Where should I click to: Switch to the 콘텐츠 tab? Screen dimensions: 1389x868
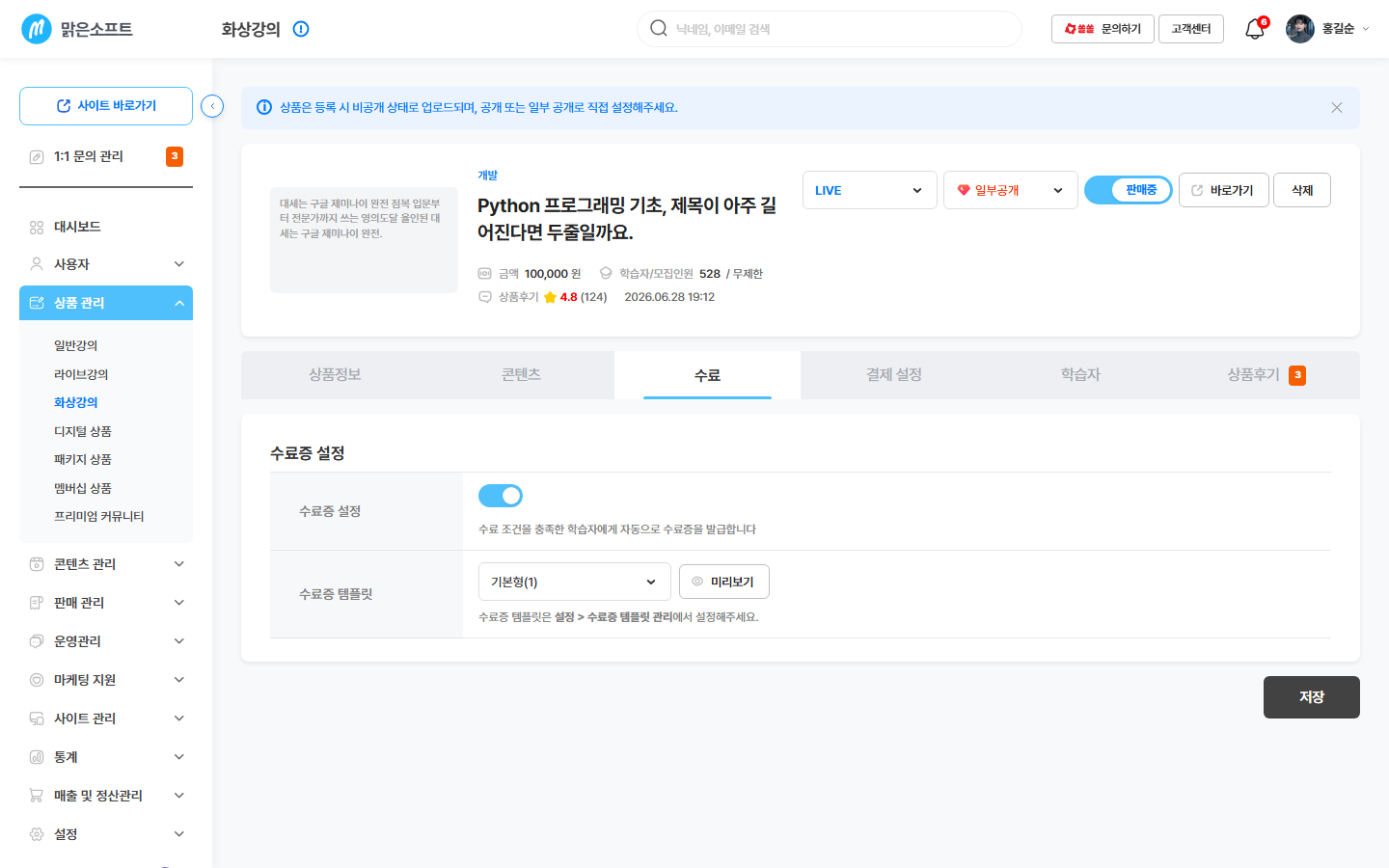pyautogui.click(x=521, y=374)
